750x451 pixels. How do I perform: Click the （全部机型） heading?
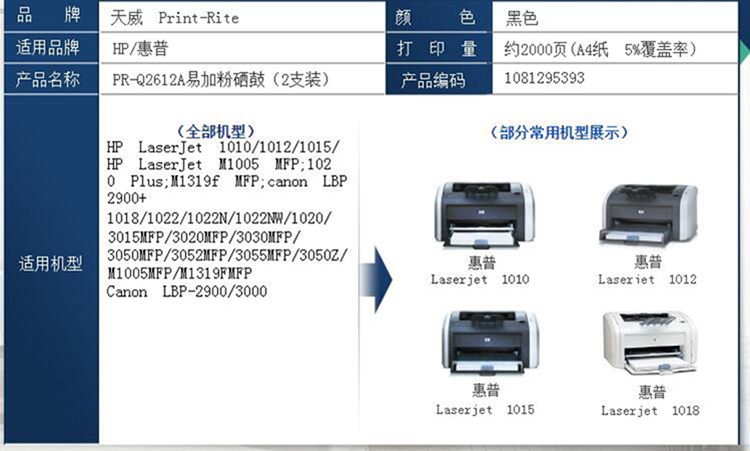(x=216, y=131)
